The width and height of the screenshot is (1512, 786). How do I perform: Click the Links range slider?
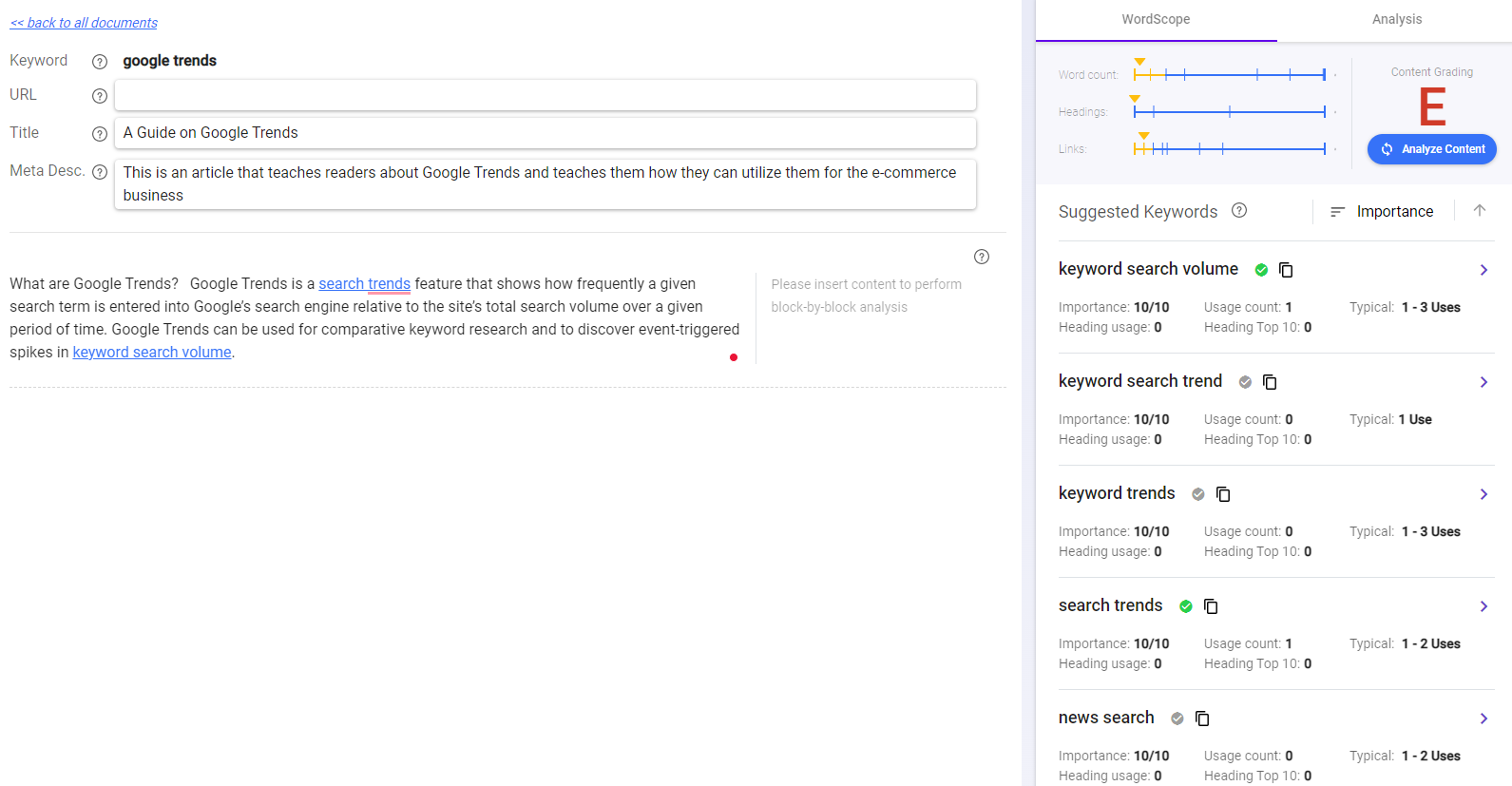pyautogui.click(x=1230, y=148)
